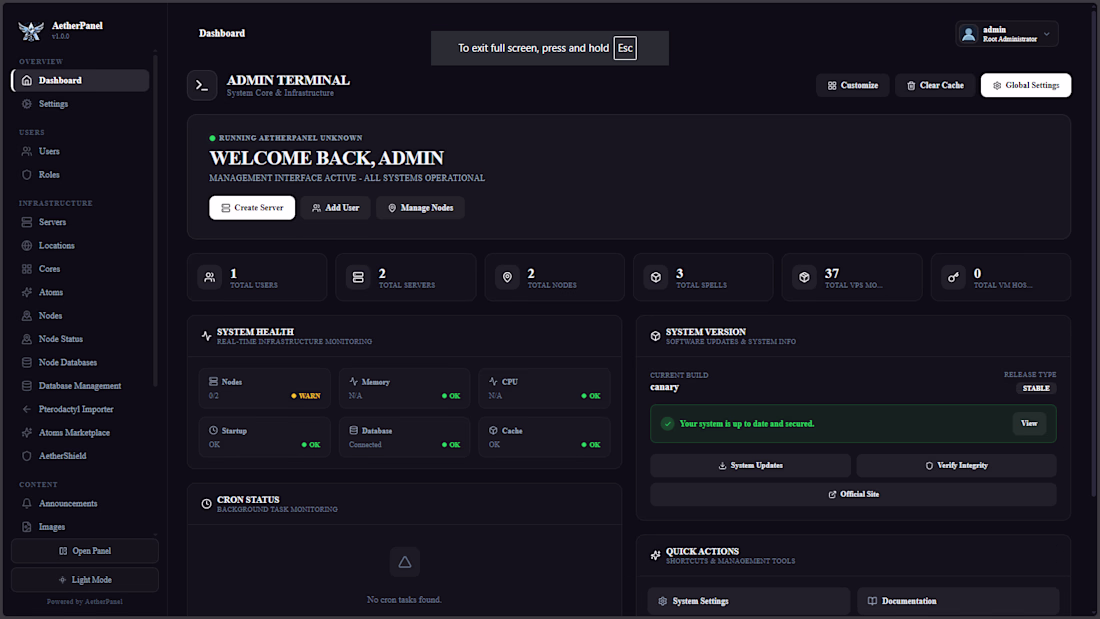
Task: Click the Node Status icon
Action: pos(27,339)
